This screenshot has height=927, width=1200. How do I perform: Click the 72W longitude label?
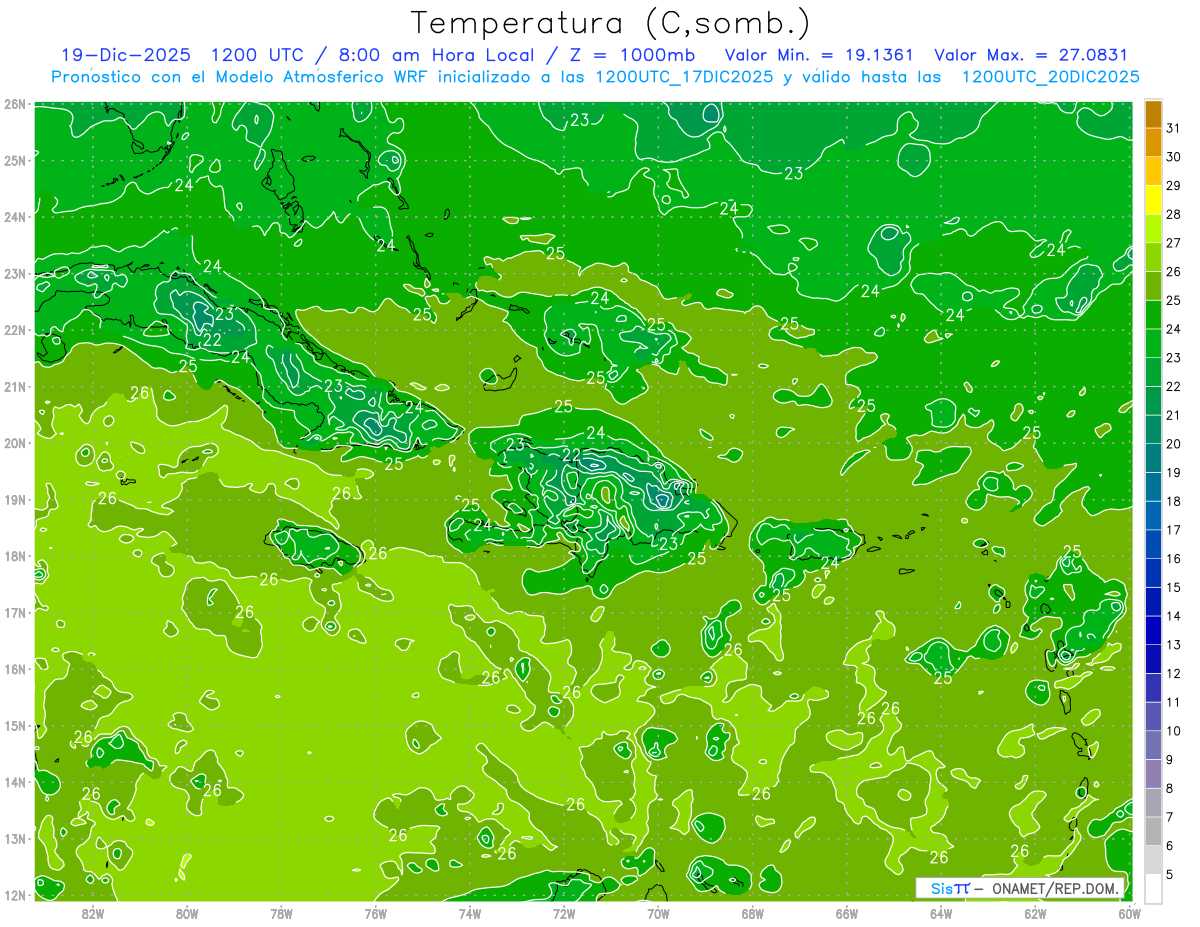point(564,913)
